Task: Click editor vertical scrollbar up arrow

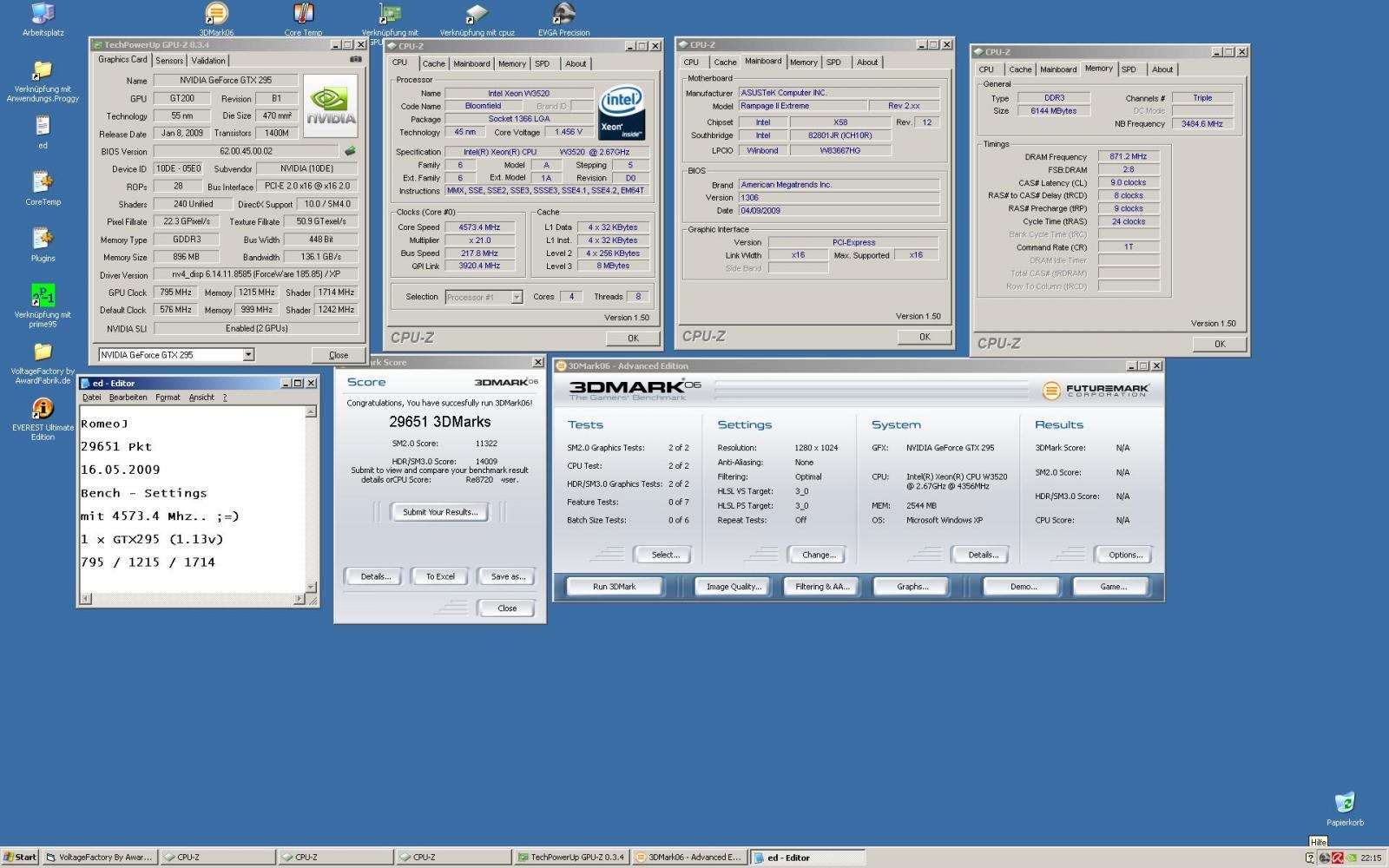Action: [311, 412]
